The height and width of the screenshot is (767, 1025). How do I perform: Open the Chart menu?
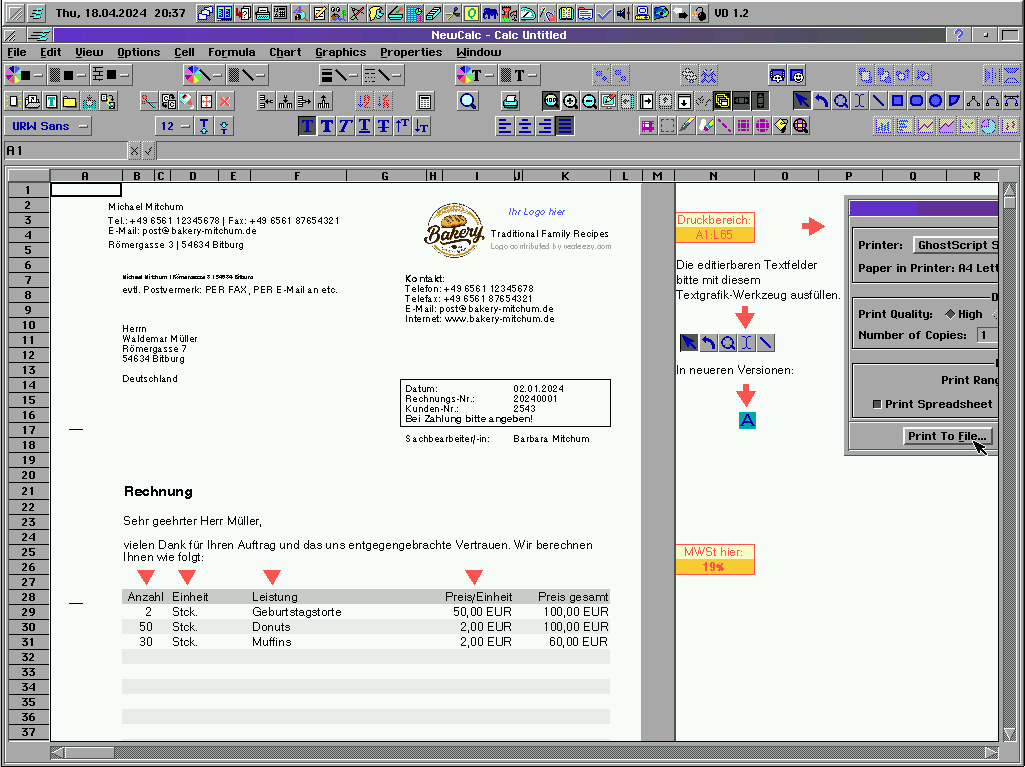[x=284, y=52]
